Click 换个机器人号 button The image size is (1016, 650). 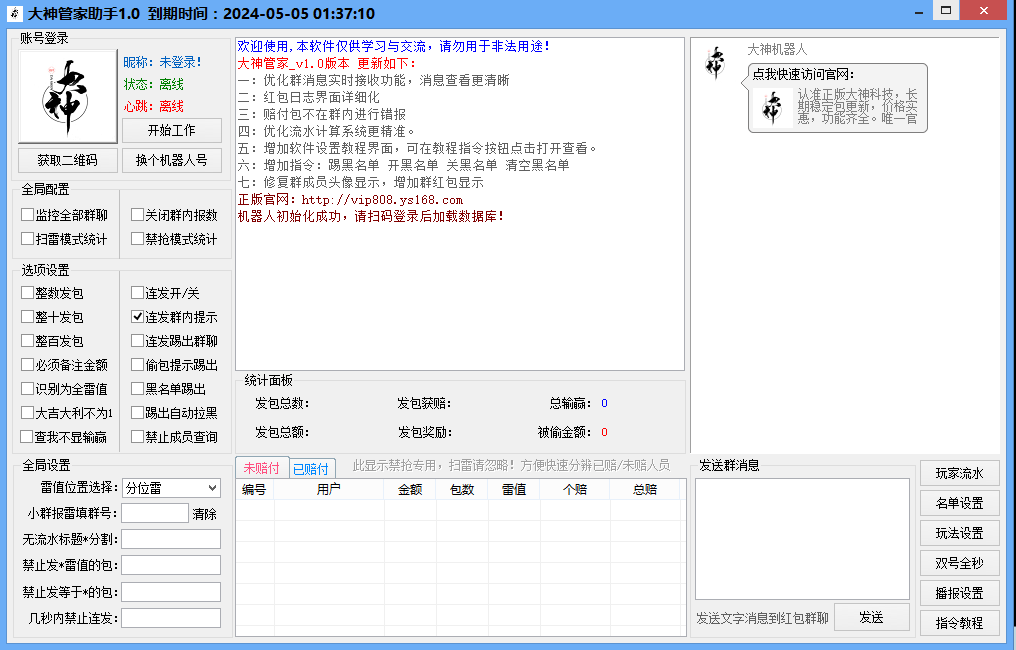pos(171,160)
